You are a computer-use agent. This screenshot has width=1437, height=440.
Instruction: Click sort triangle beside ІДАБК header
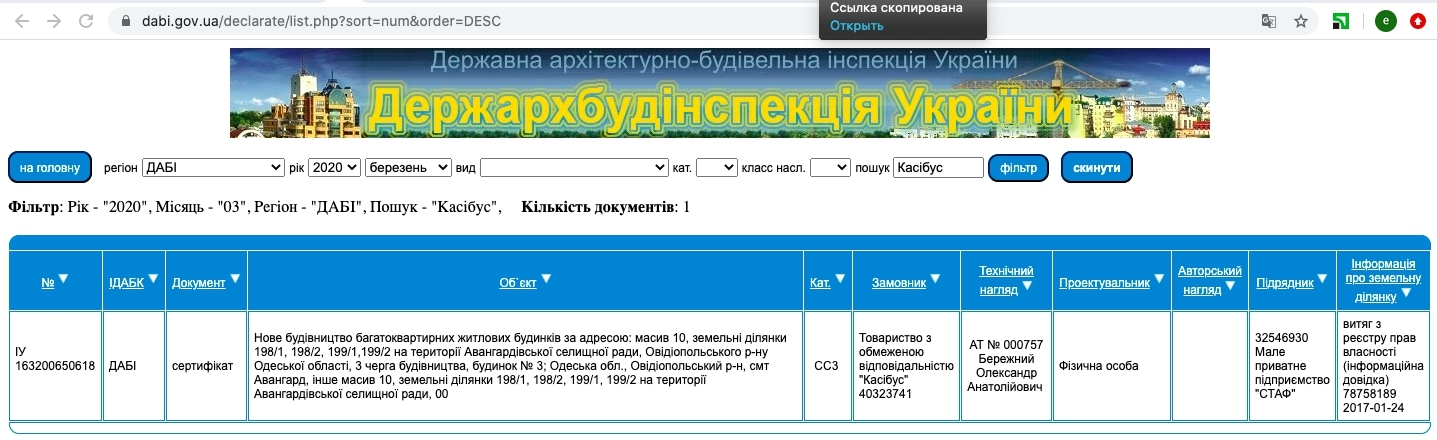pyautogui.click(x=152, y=279)
